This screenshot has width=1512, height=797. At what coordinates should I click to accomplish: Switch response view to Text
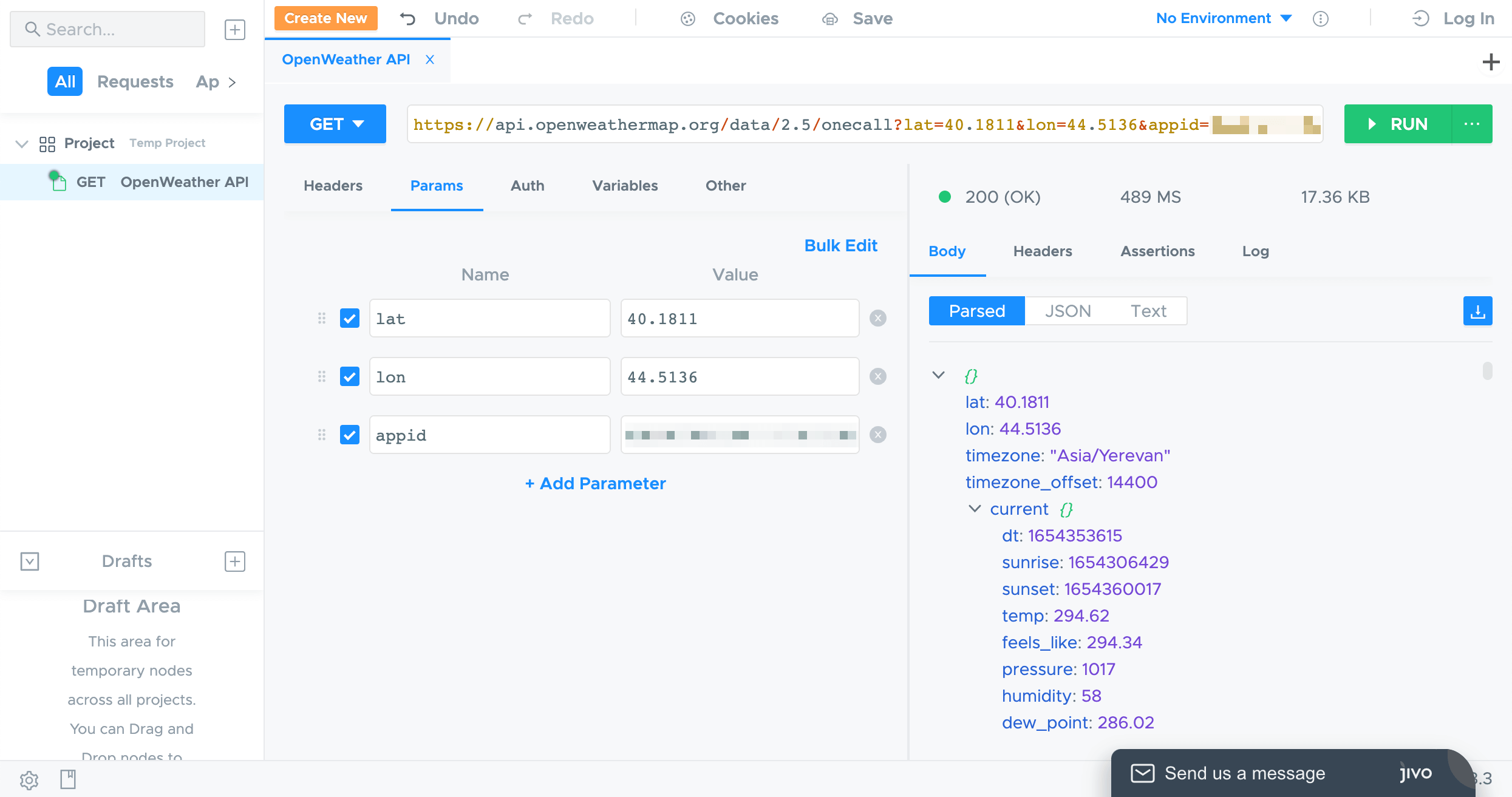(1148, 311)
